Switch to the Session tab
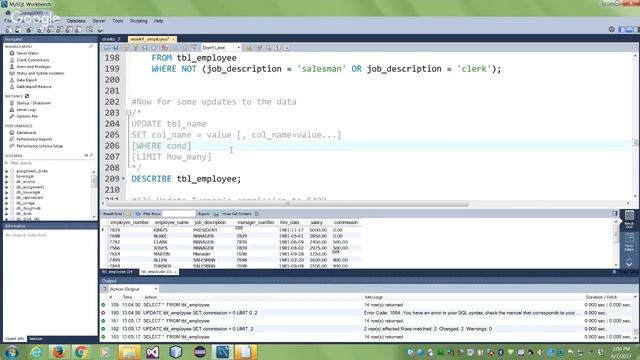The height and width of the screenshot is (360, 640). [x=36, y=339]
